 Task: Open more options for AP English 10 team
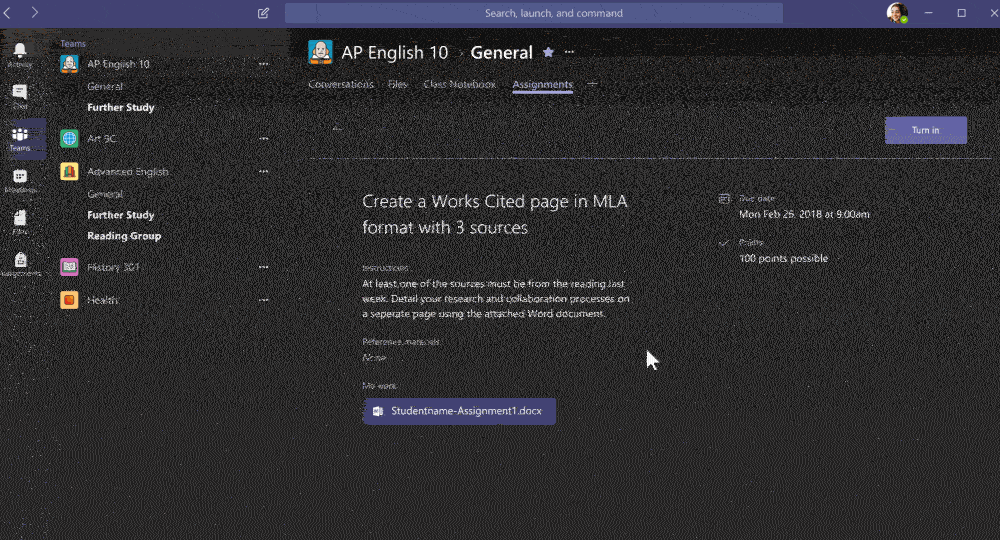(264, 64)
